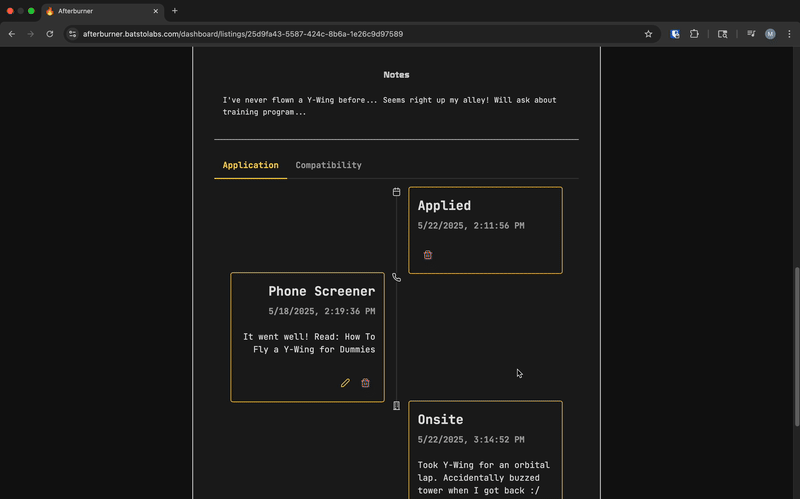Click the phone marker on timeline
Viewport: 800px width, 499px height.
396,278
